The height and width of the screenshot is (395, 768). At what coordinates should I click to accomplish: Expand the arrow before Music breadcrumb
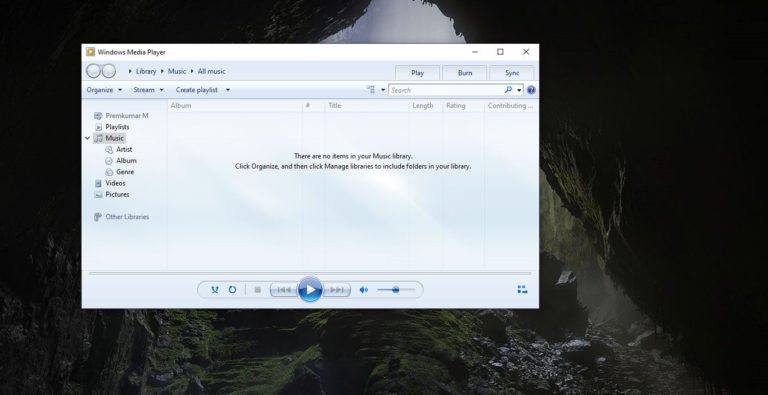point(162,71)
